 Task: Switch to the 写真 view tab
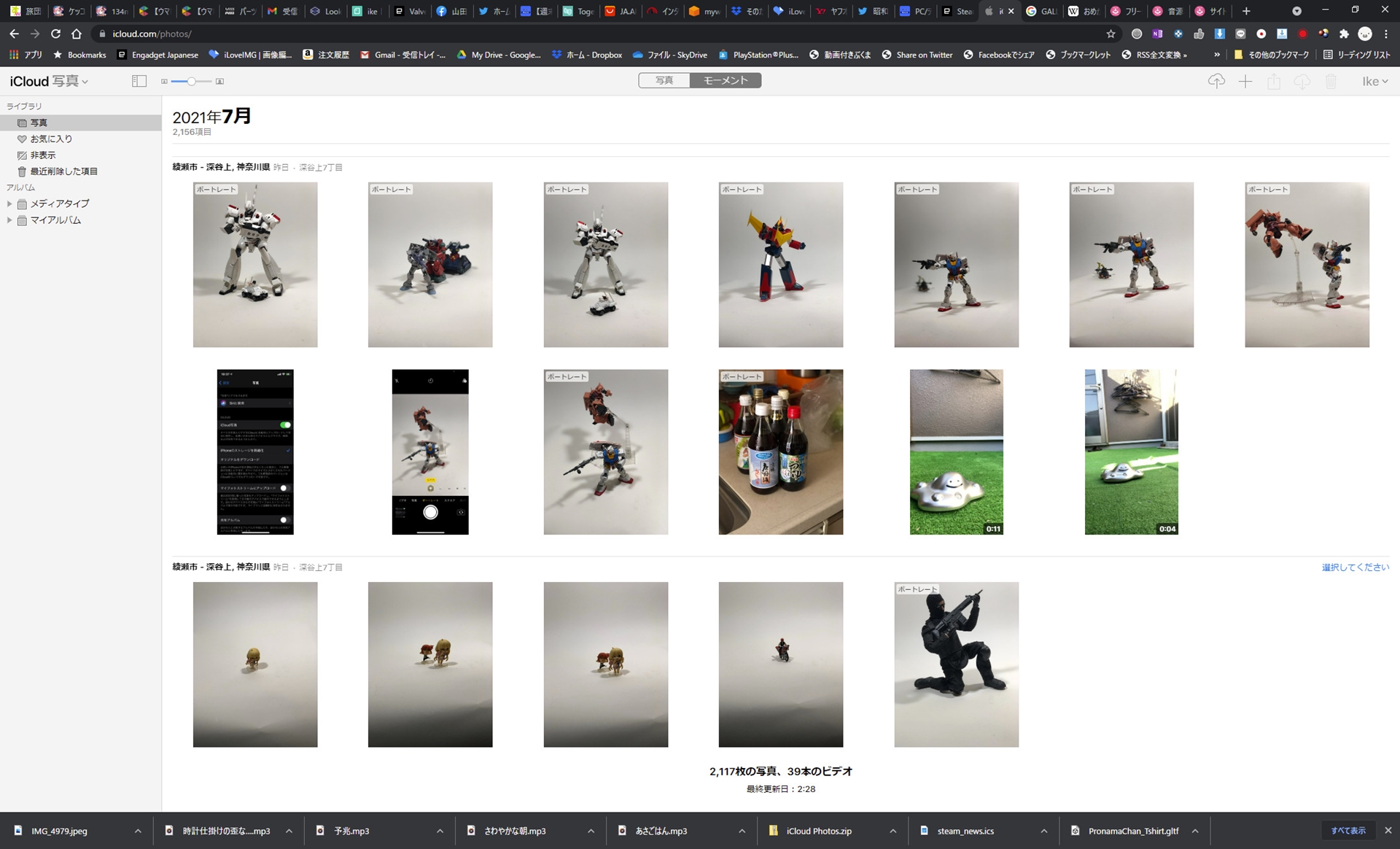[x=664, y=80]
